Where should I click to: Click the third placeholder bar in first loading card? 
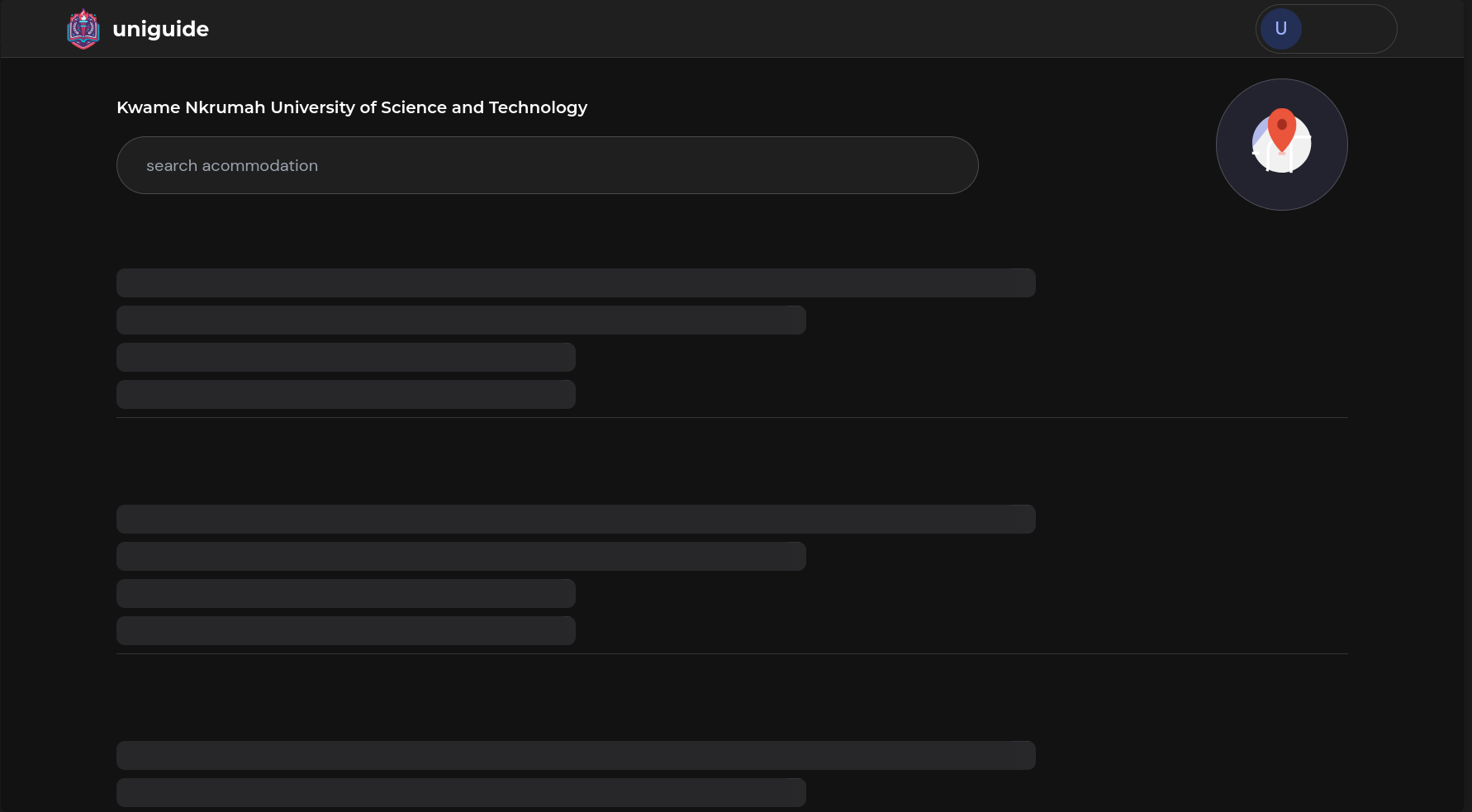pyautogui.click(x=345, y=357)
